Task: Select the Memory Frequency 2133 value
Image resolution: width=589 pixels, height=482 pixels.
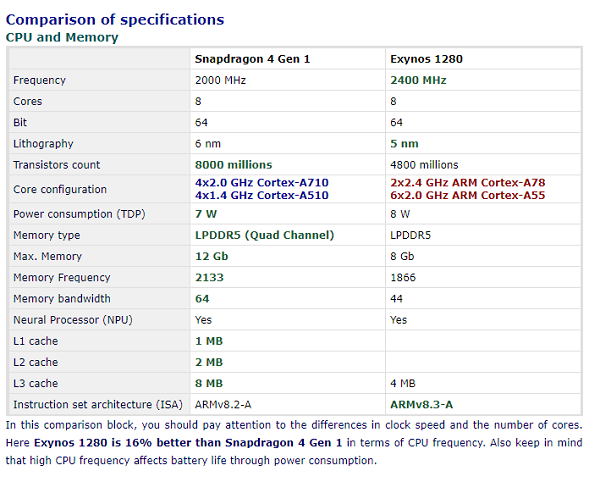Action: (209, 278)
